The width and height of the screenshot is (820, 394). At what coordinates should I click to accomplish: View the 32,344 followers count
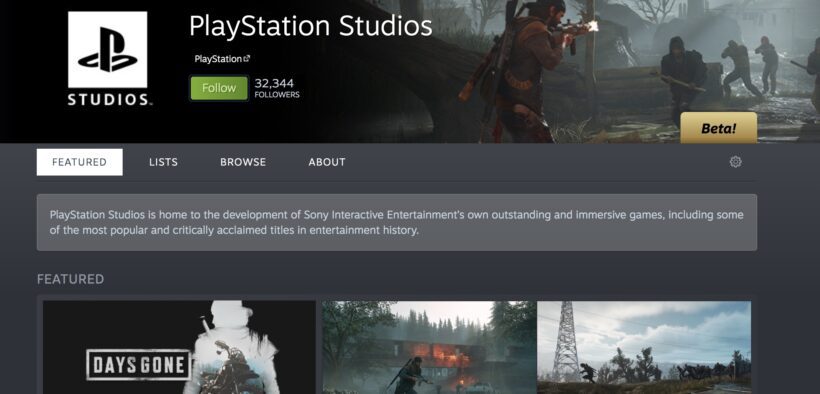coord(277,88)
